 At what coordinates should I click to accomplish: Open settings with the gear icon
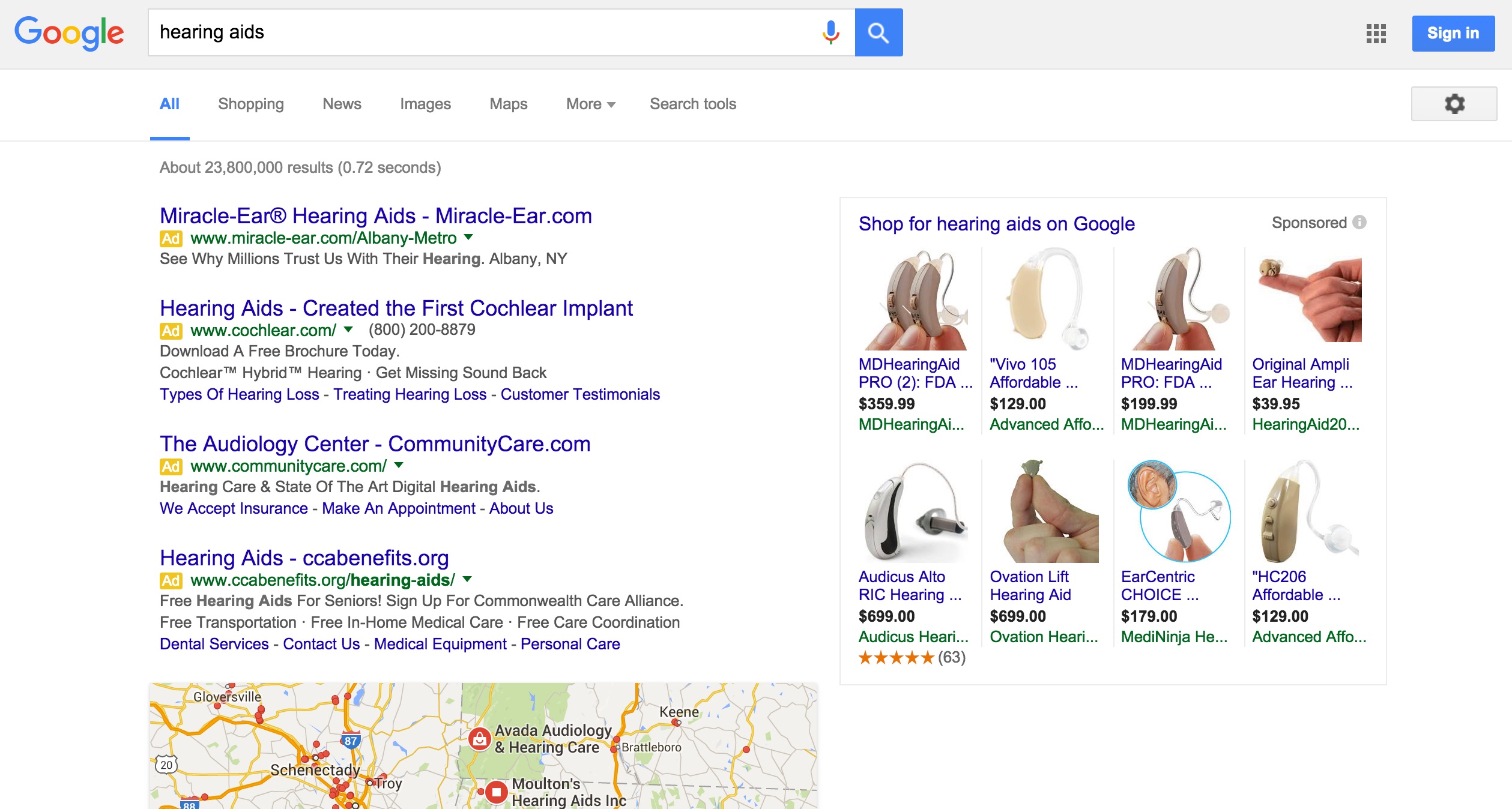point(1454,104)
